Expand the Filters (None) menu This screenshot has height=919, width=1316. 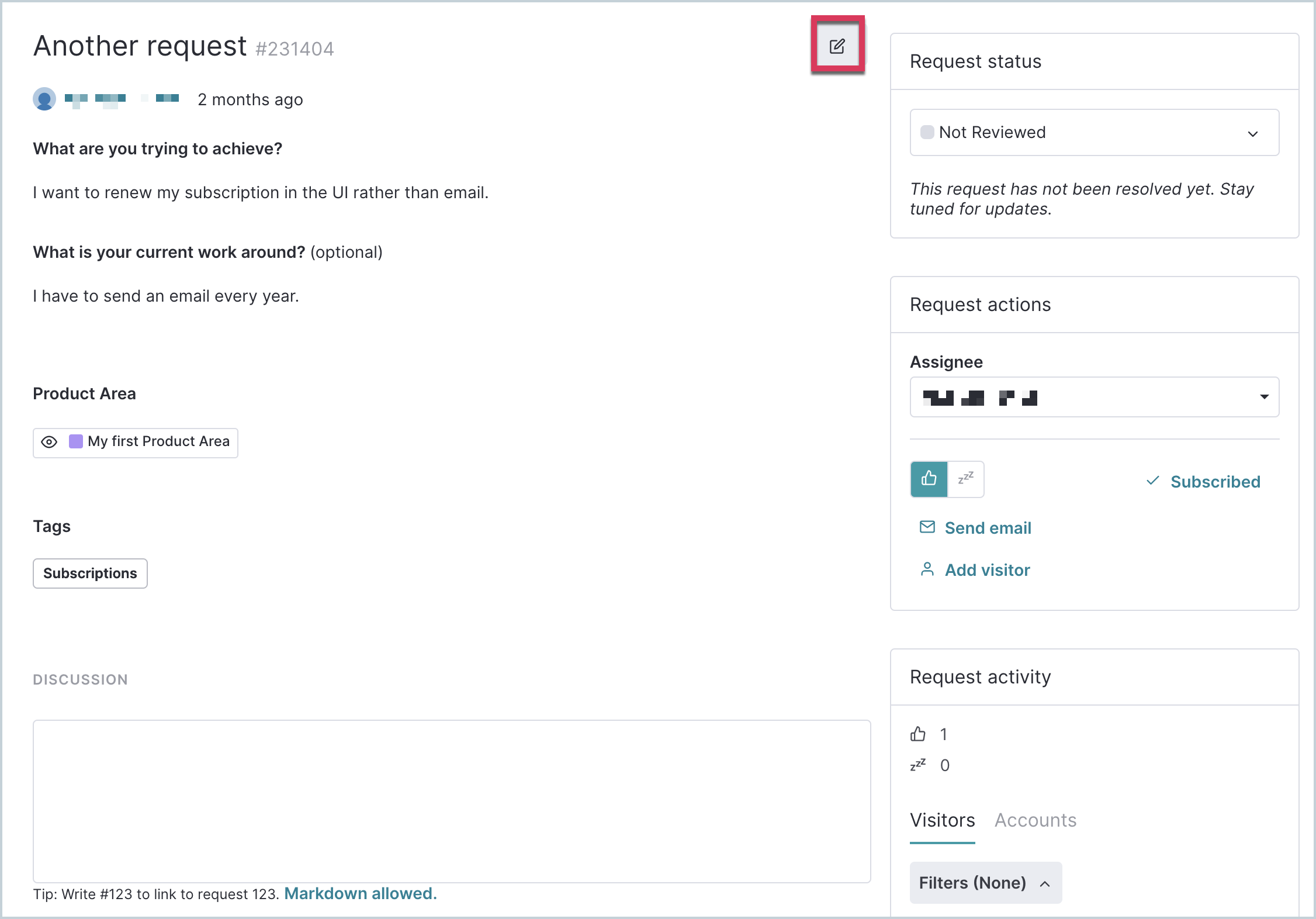pos(986,883)
